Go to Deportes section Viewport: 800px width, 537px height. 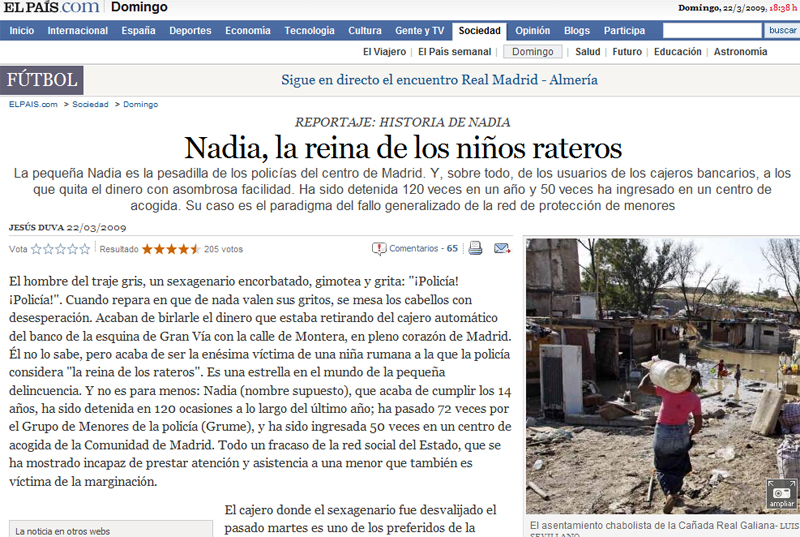(190, 31)
